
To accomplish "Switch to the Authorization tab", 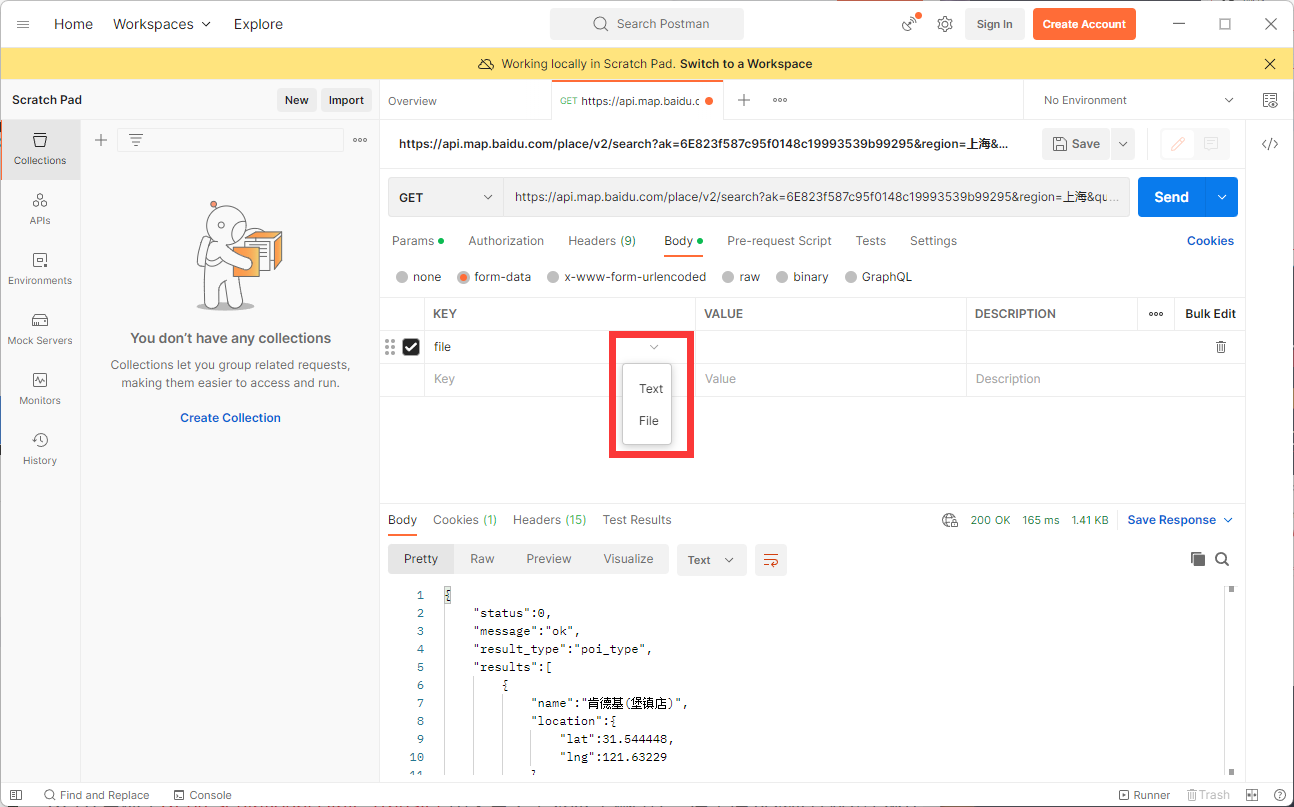I will pyautogui.click(x=506, y=241).
